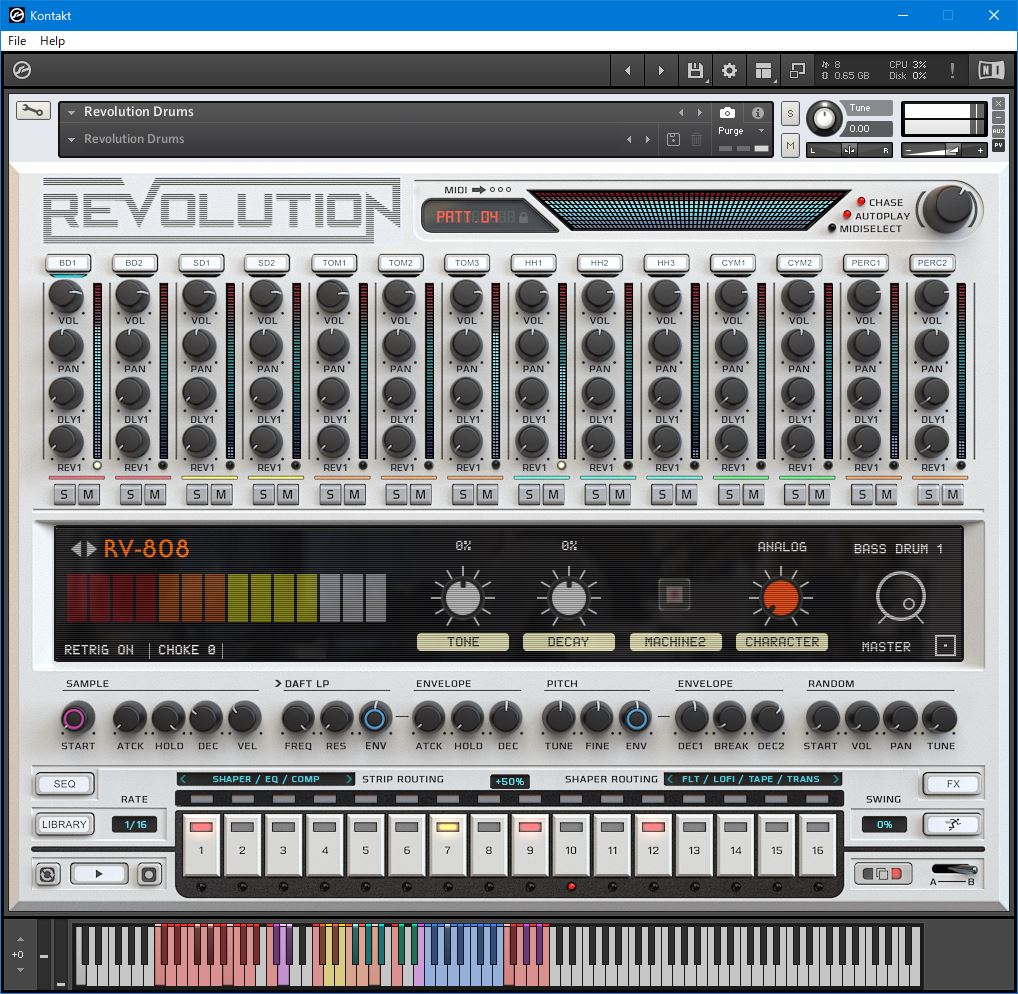
Task: Cycle shaper routing right of FLT / LOFI / TAPE / TRANS
Action: point(836,779)
